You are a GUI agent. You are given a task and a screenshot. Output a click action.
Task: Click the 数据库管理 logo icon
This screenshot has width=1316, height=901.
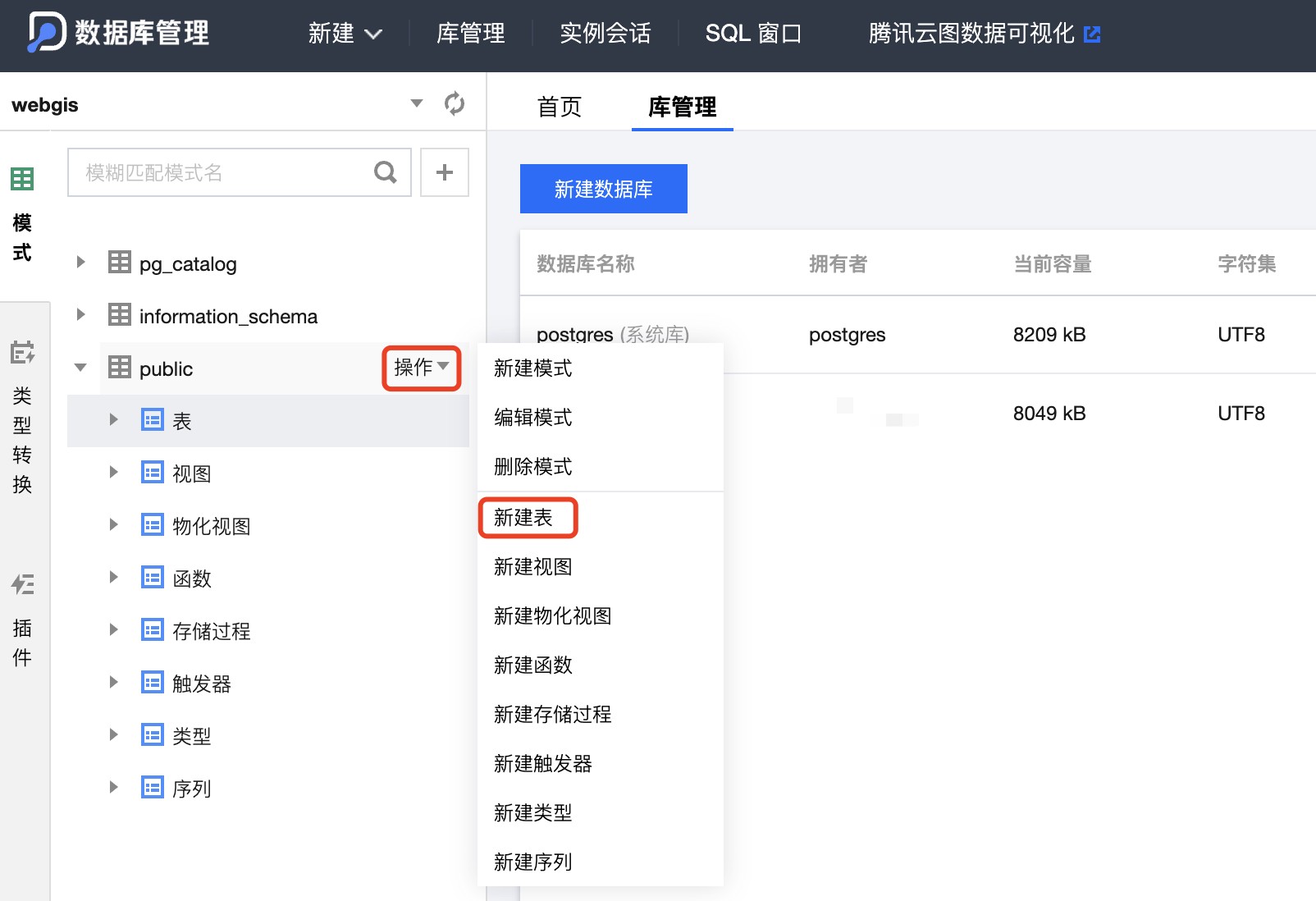[x=47, y=33]
